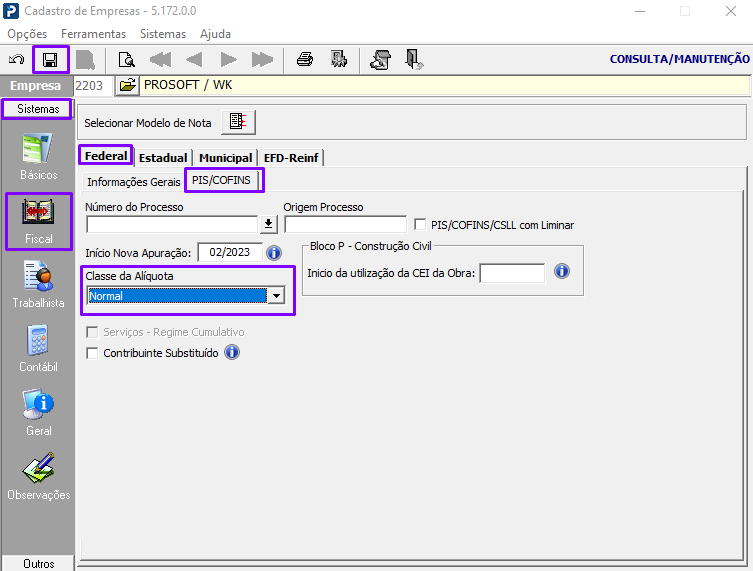Switch to the Municipal tab
Image resolution: width=753 pixels, height=571 pixels.
(x=225, y=158)
